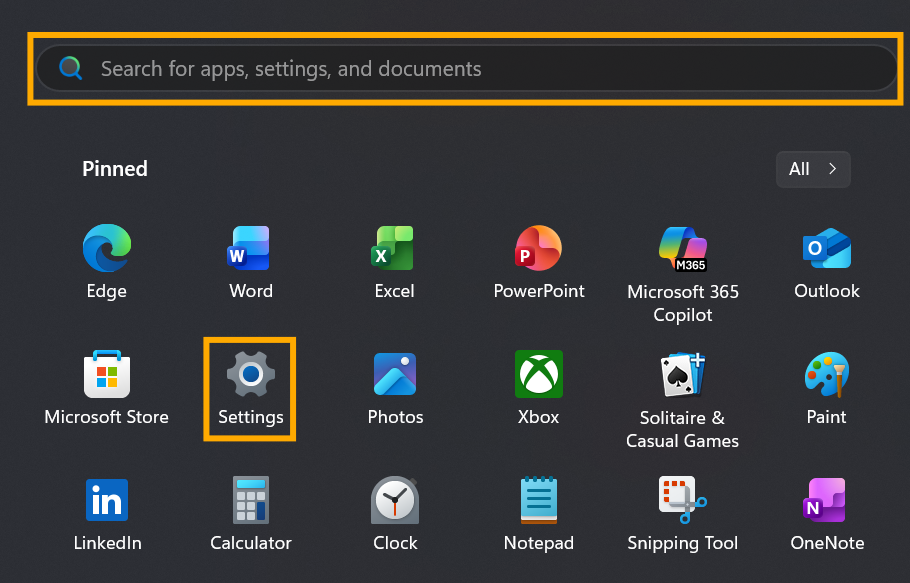The height and width of the screenshot is (583, 910).
Task: Launch the OneNote app
Action: point(826,513)
